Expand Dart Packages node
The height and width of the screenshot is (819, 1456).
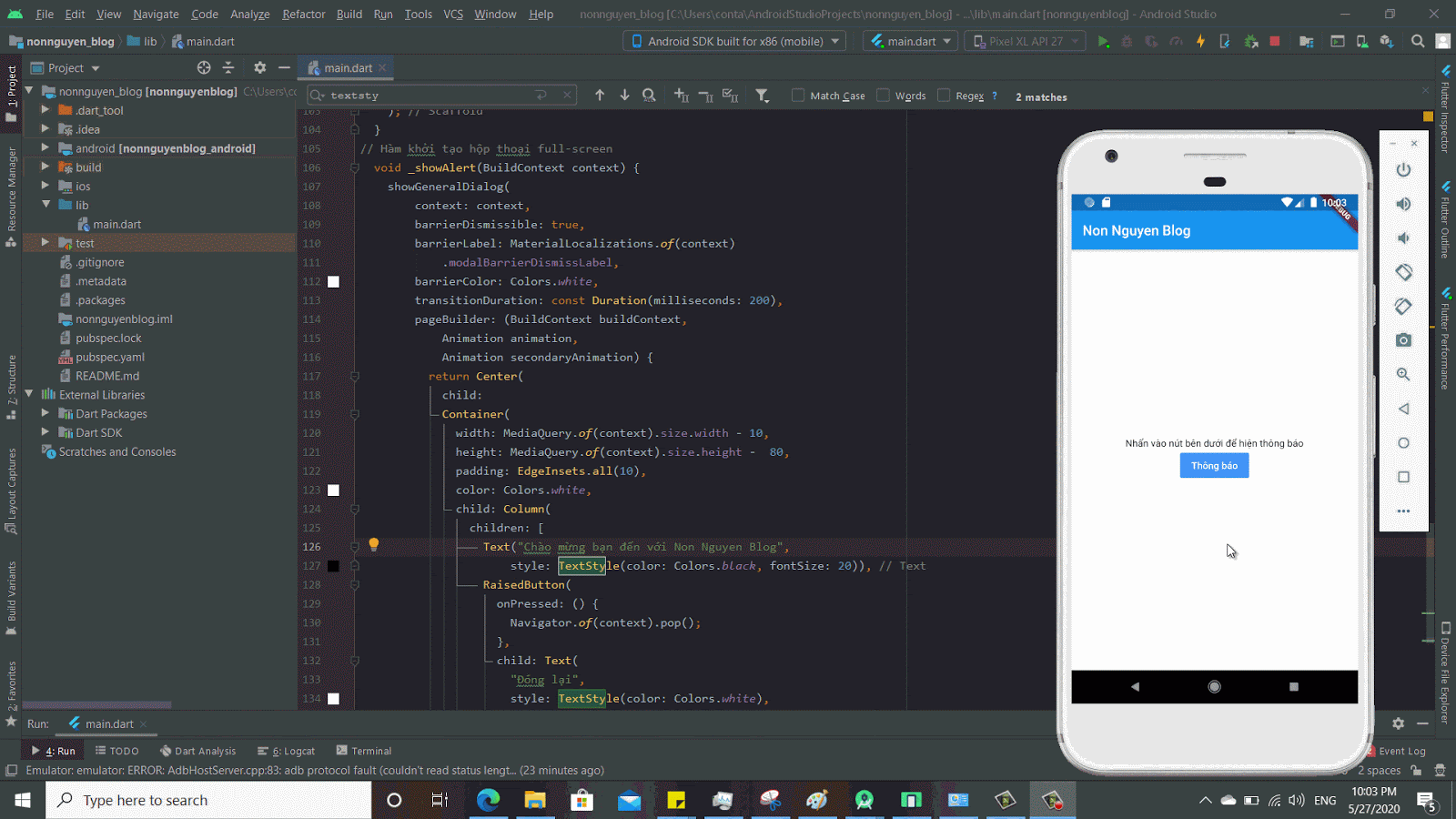[45, 413]
